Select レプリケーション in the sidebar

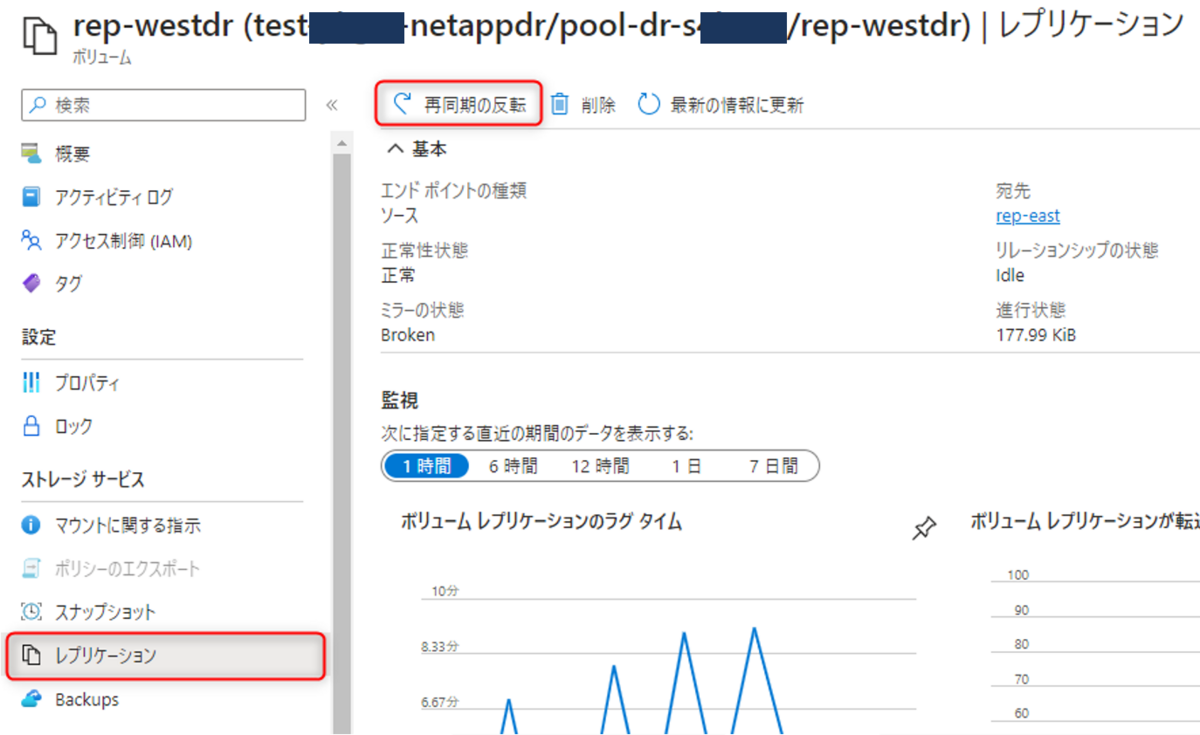166,656
